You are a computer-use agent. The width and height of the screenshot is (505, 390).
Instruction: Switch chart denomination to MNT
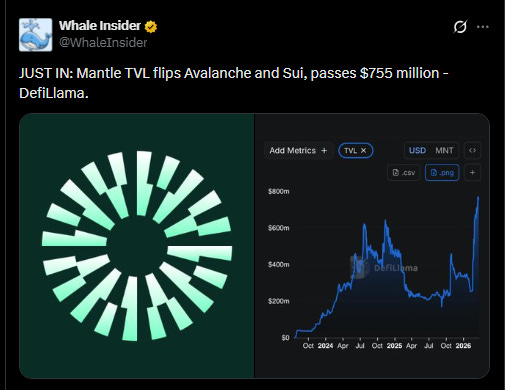pyautogui.click(x=444, y=150)
